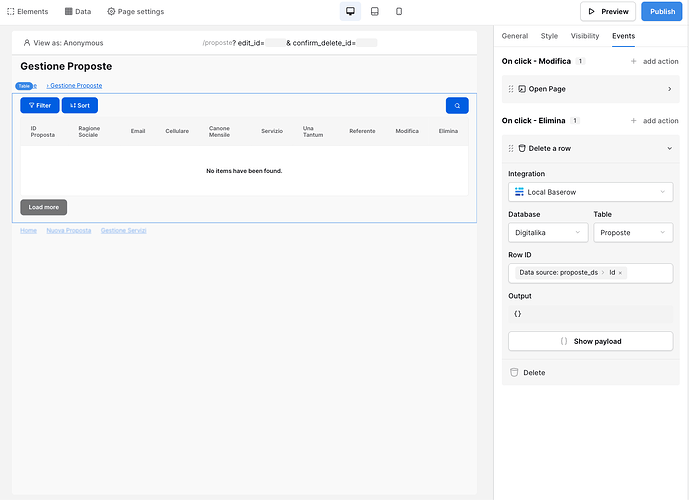The width and height of the screenshot is (689, 500).
Task: Click View as: Anonymous selector
Action: [63, 43]
